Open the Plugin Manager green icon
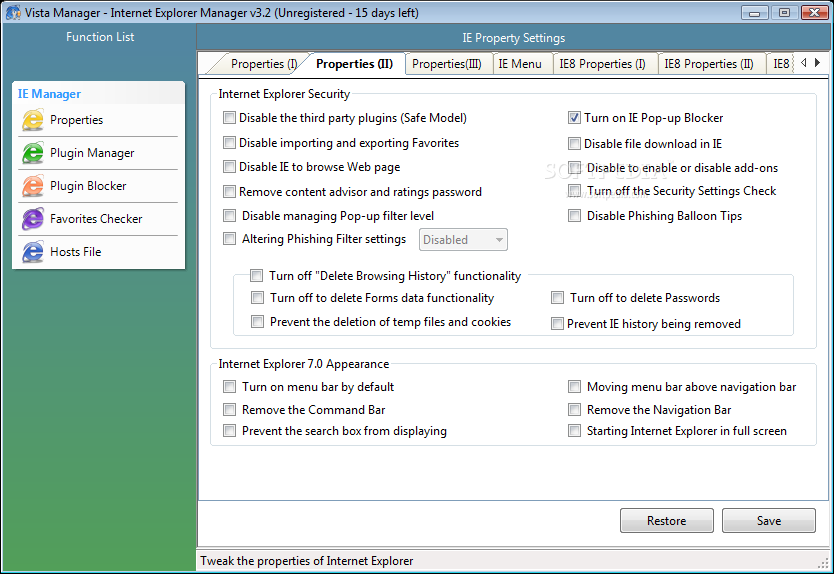834x574 pixels. (x=32, y=153)
